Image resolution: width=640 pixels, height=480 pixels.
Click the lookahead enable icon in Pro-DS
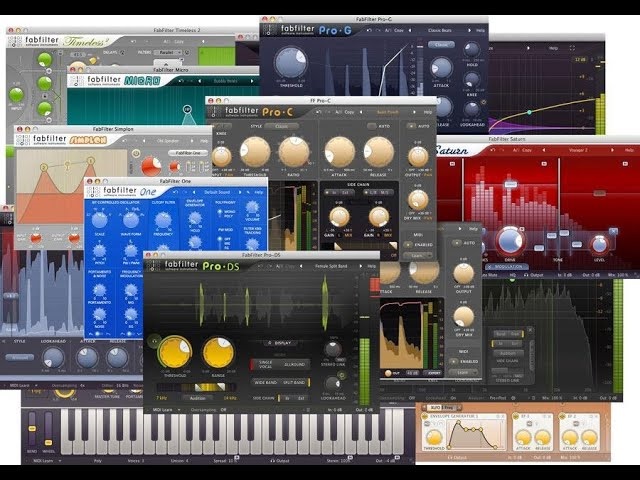click(342, 375)
